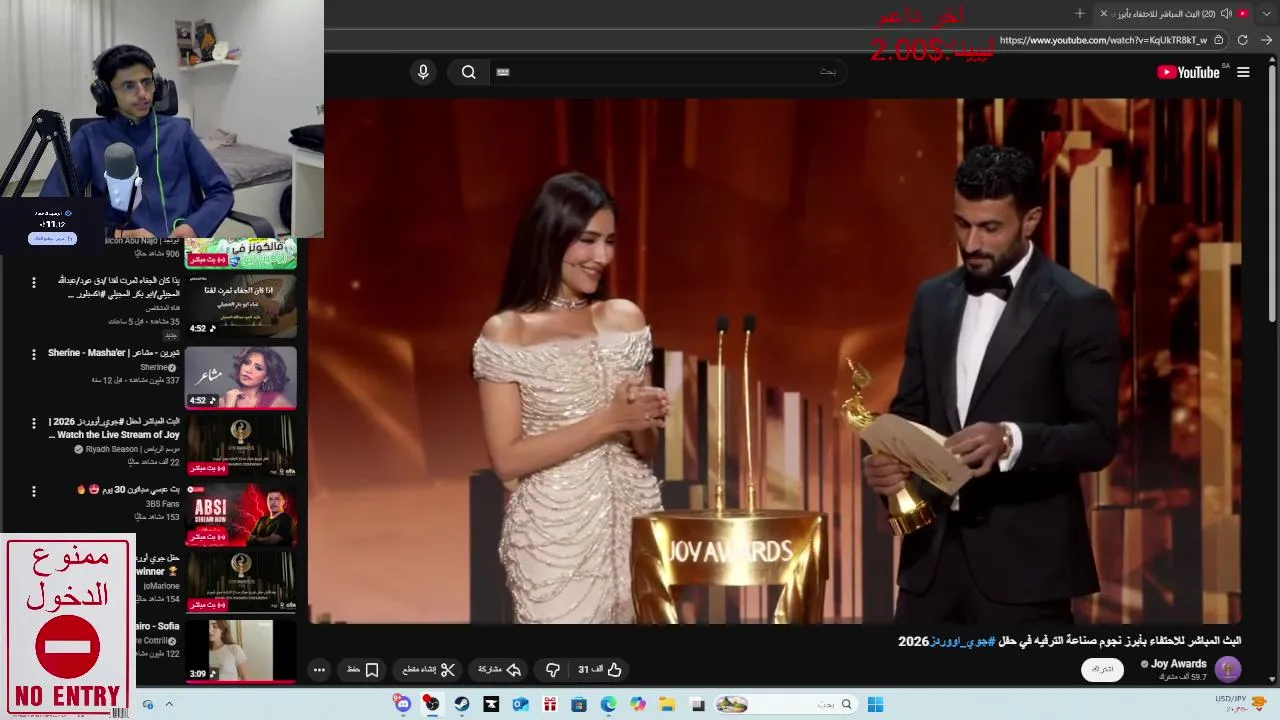Click on the Joy Awards video player
Image resolution: width=1280 pixels, height=720 pixels.
click(x=775, y=360)
